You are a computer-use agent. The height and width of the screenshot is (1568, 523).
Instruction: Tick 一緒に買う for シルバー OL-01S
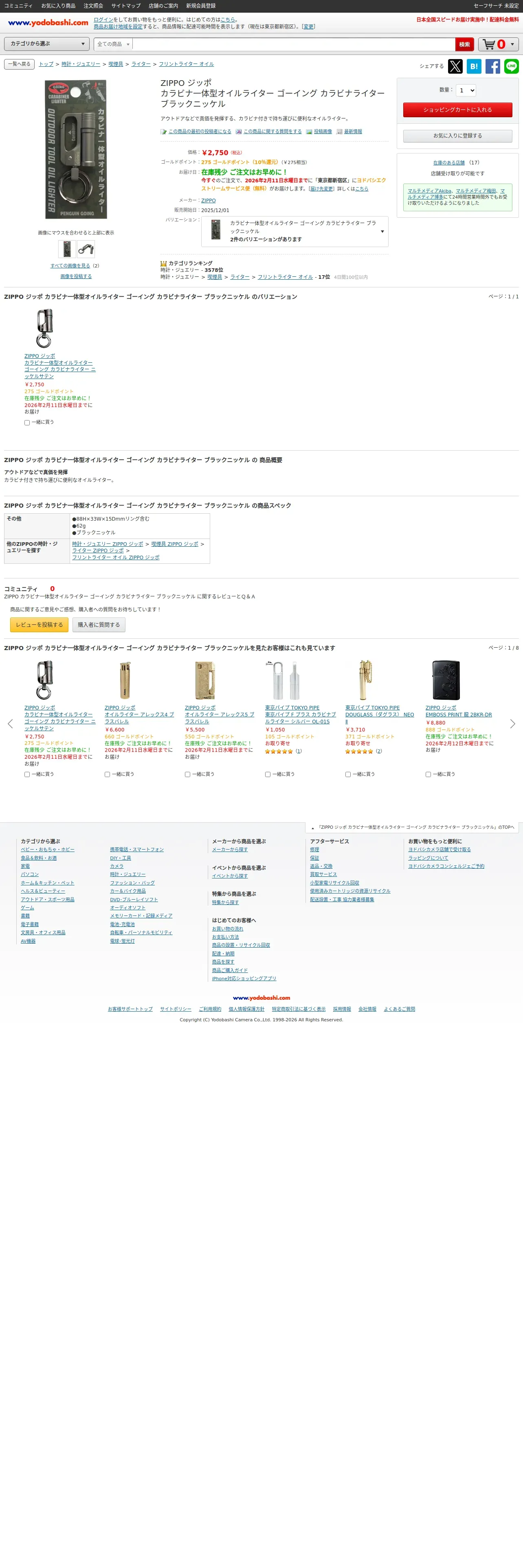[268, 774]
